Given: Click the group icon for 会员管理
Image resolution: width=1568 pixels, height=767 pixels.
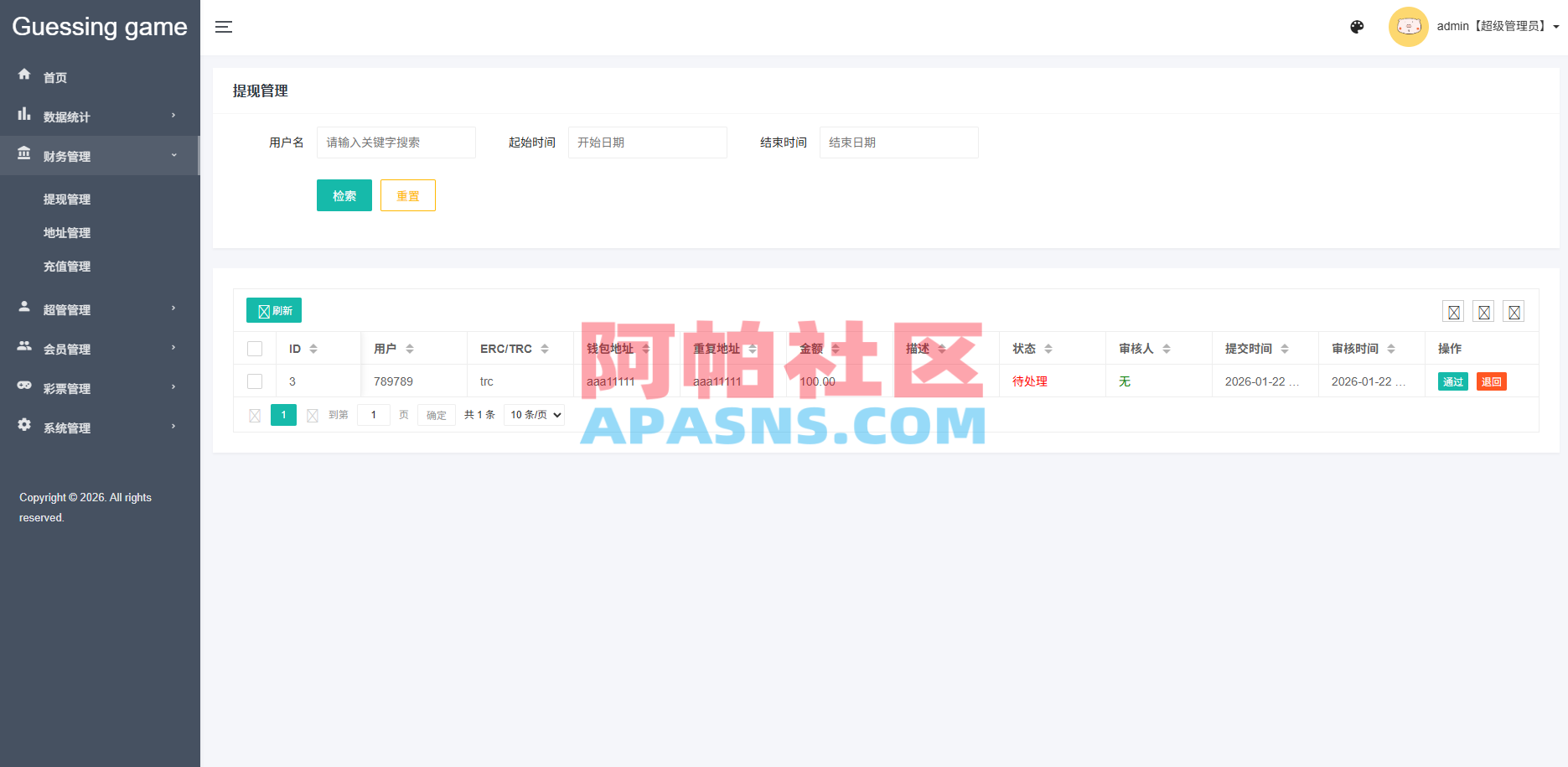Looking at the screenshot, I should pos(24,346).
